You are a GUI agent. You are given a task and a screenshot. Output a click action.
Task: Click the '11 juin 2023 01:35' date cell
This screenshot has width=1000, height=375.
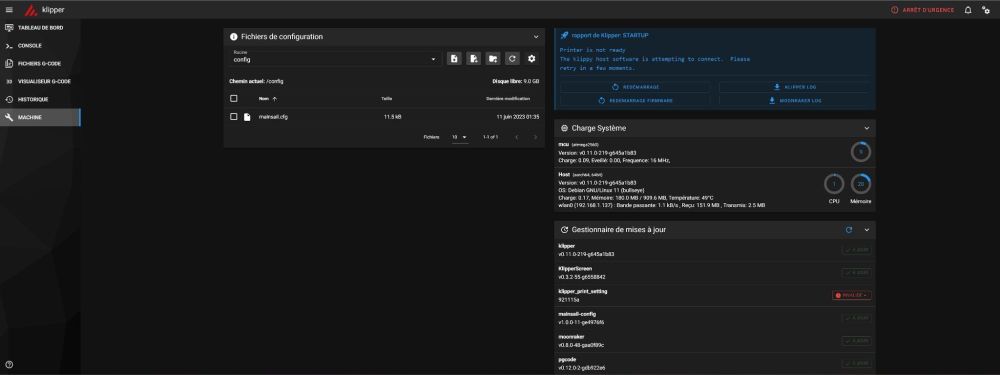(x=518, y=117)
